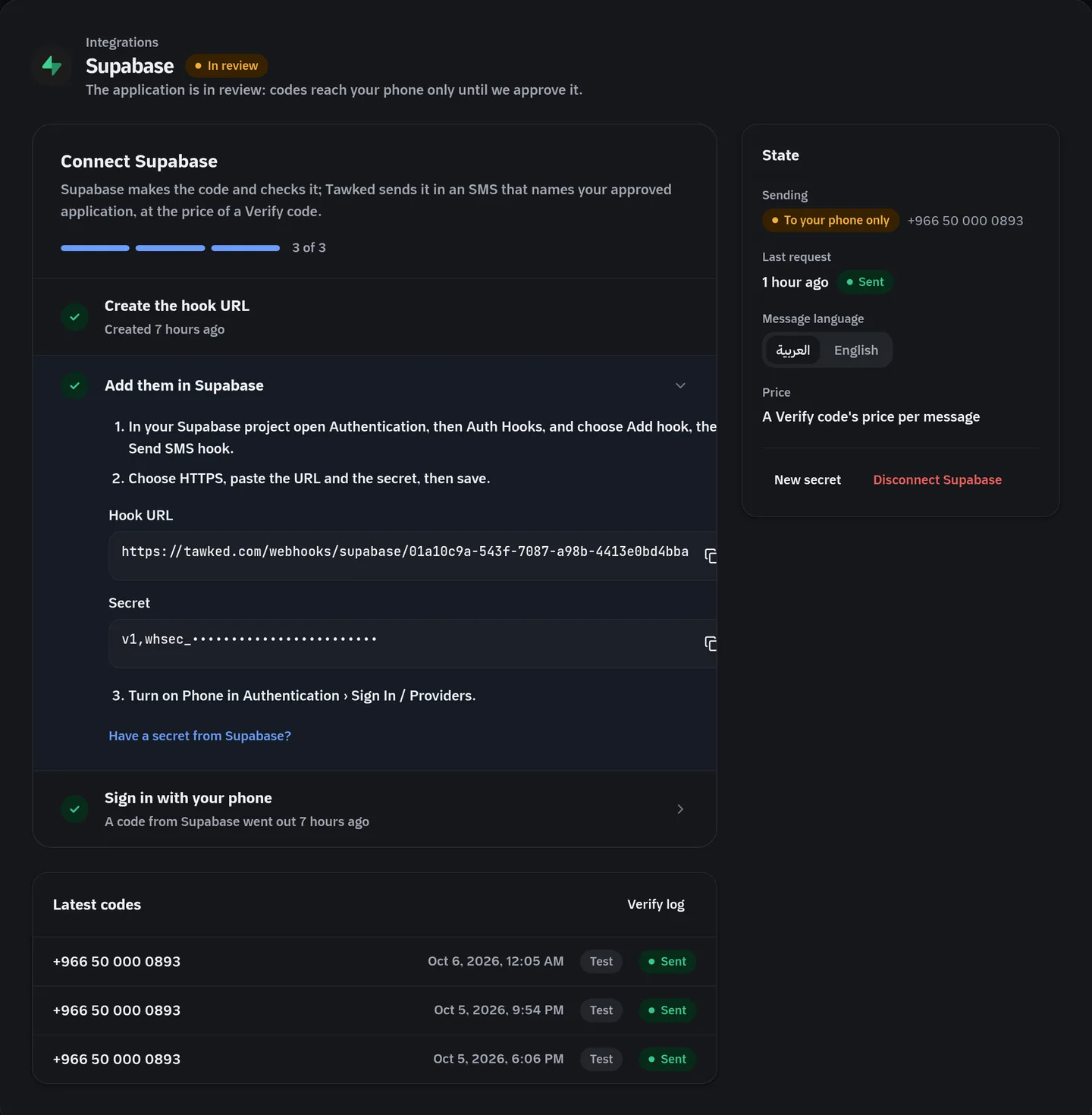
Task: Select the Oct 5, 2026, 6:06 PM code row
Action: [x=375, y=1059]
